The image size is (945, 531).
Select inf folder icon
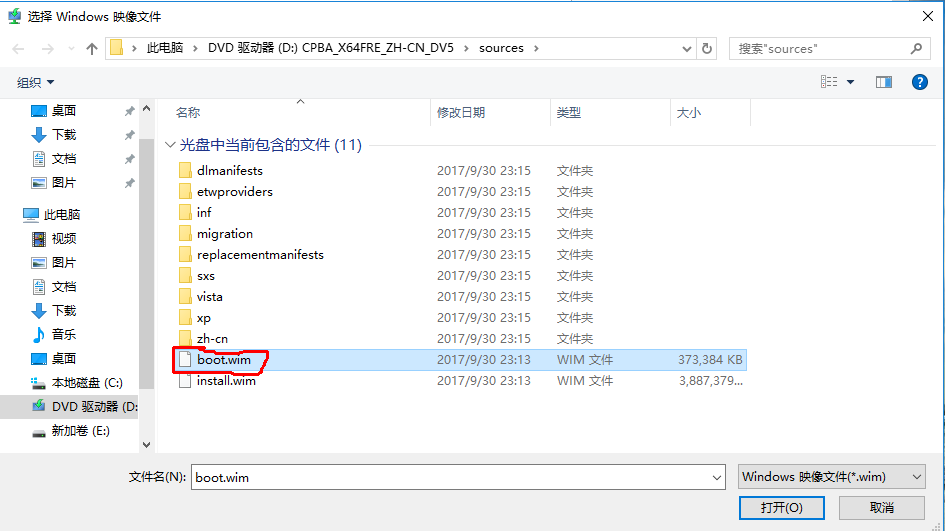pyautogui.click(x=185, y=213)
